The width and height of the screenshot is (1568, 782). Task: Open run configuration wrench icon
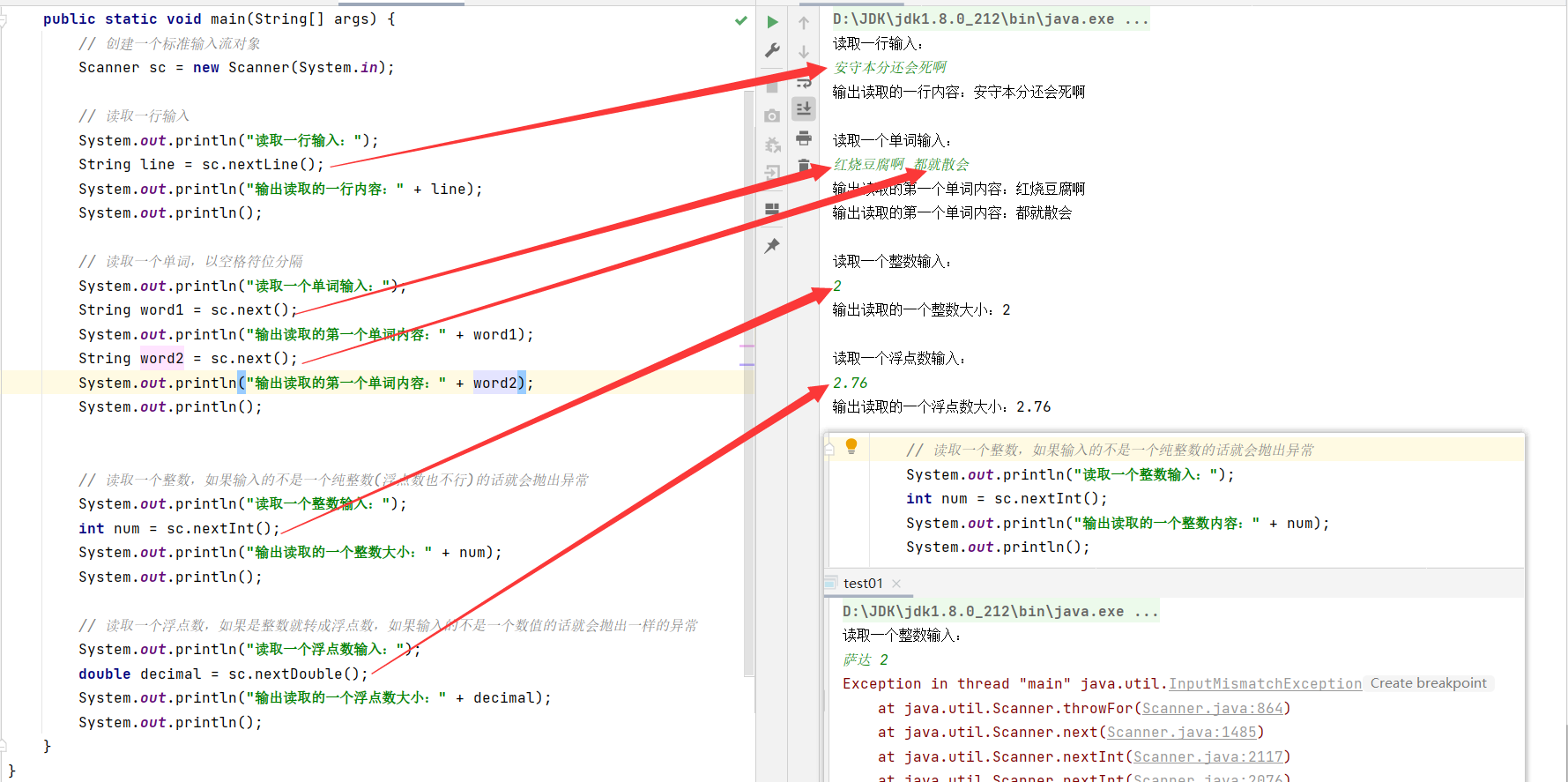pyautogui.click(x=773, y=51)
